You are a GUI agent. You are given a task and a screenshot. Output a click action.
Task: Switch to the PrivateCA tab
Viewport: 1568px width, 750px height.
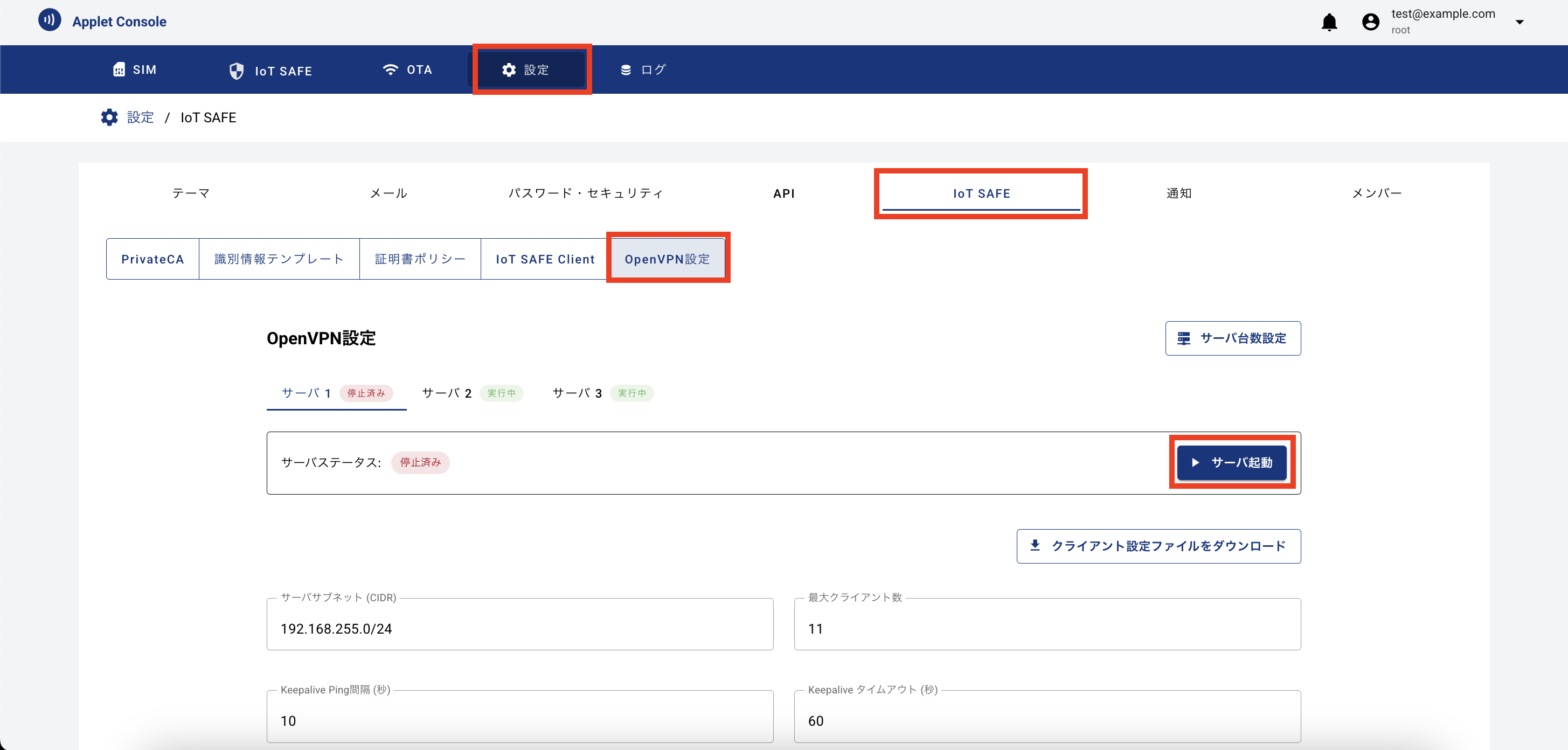pyautogui.click(x=152, y=258)
